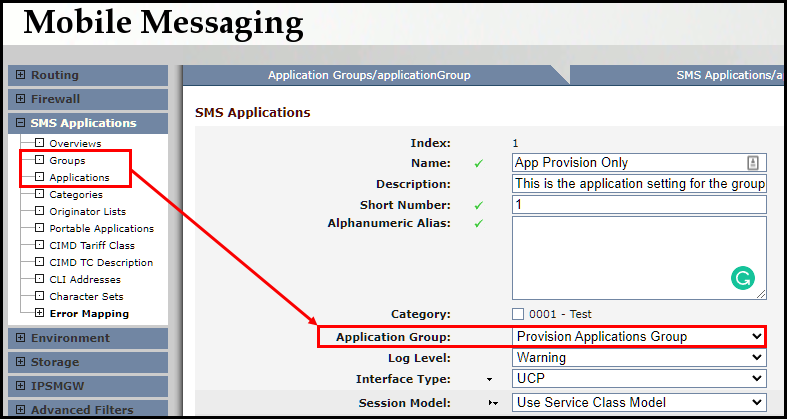Open CIMD TC Description item
This screenshot has height=419, width=787.
pyautogui.click(x=101, y=263)
